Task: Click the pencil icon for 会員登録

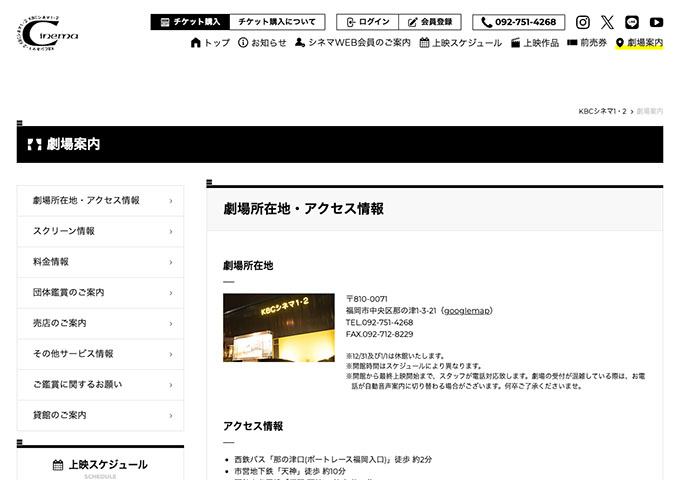Action: click(412, 22)
